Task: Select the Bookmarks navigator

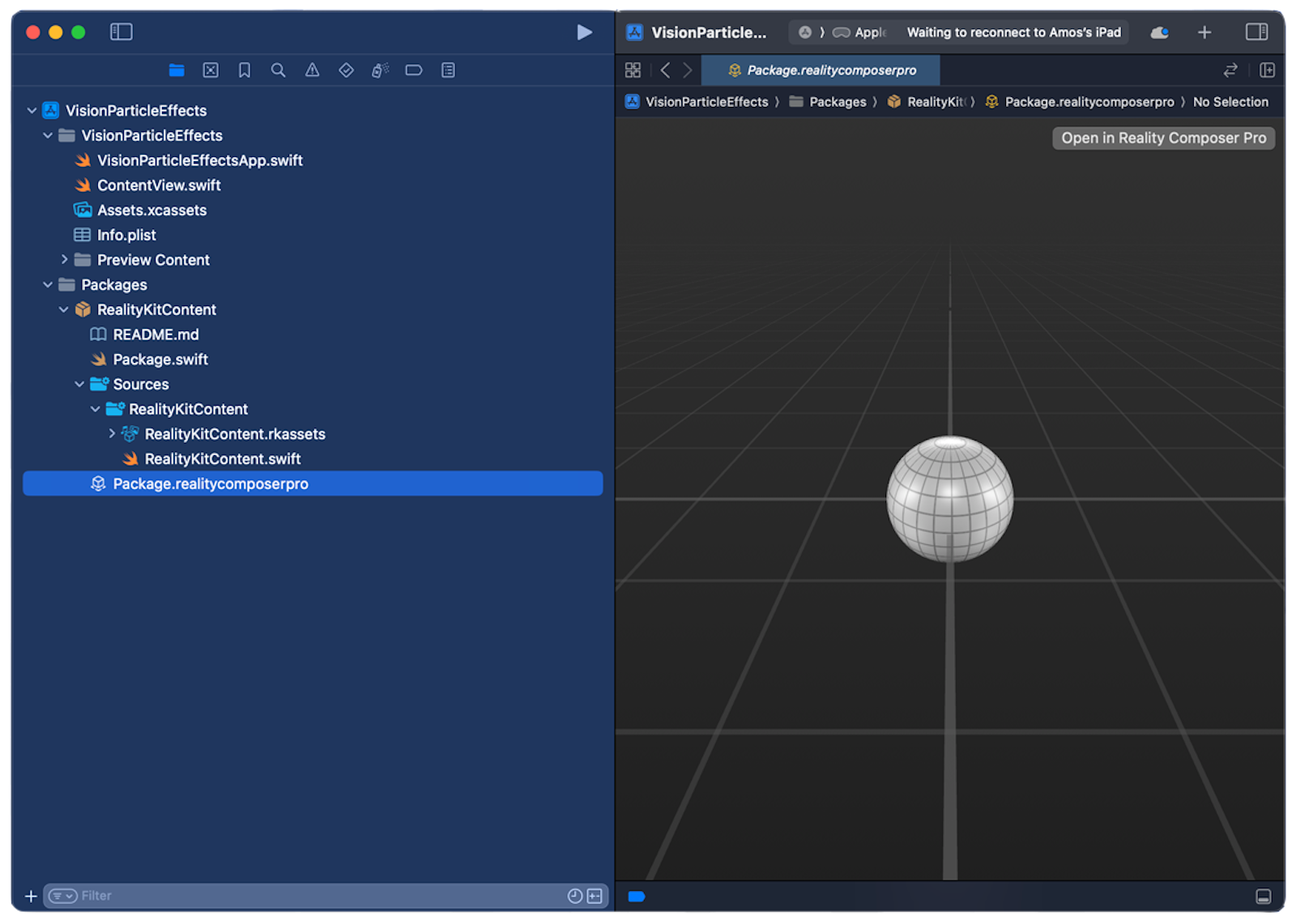Action: point(244,70)
